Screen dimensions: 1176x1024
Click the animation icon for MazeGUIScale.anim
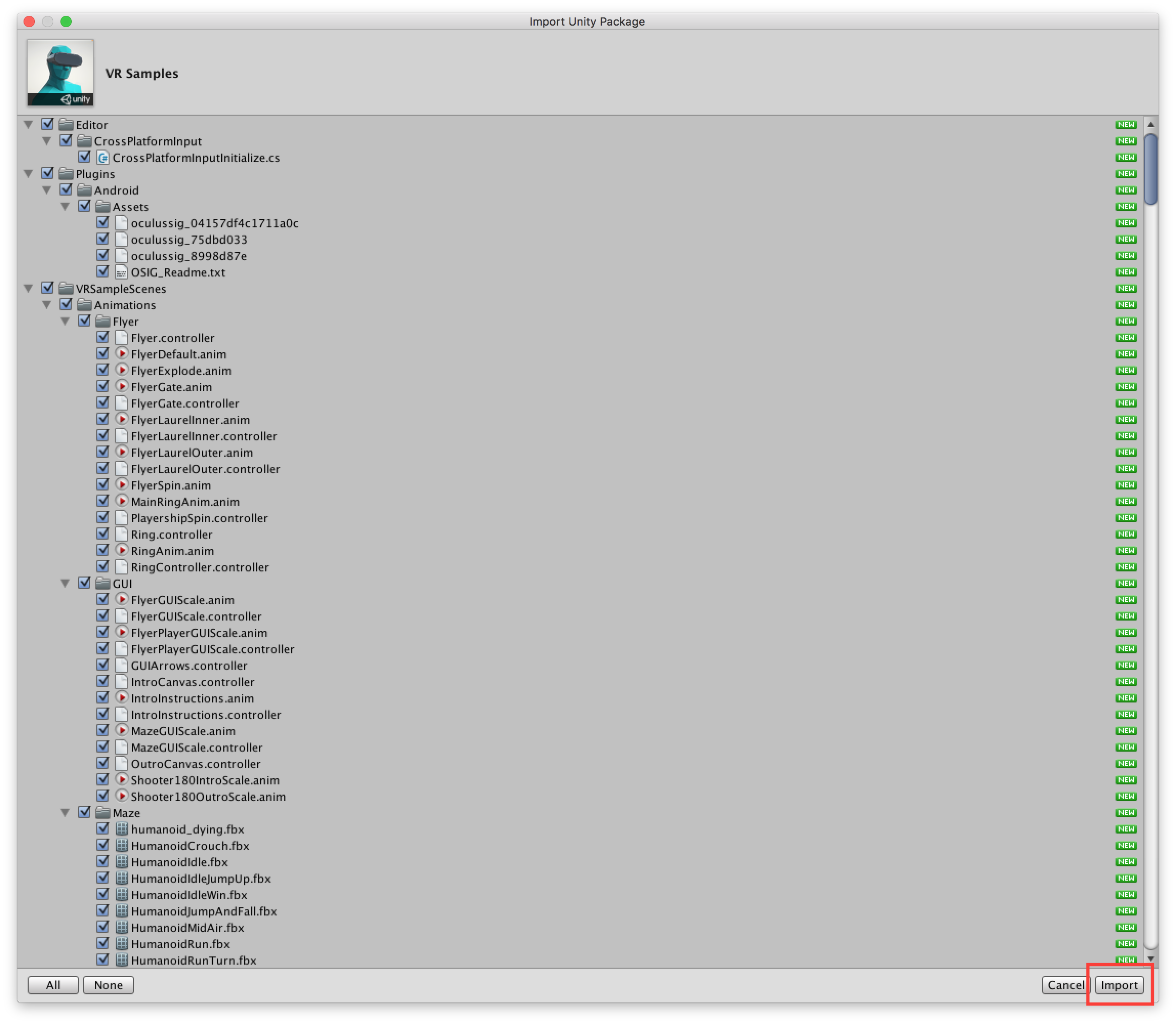click(121, 731)
